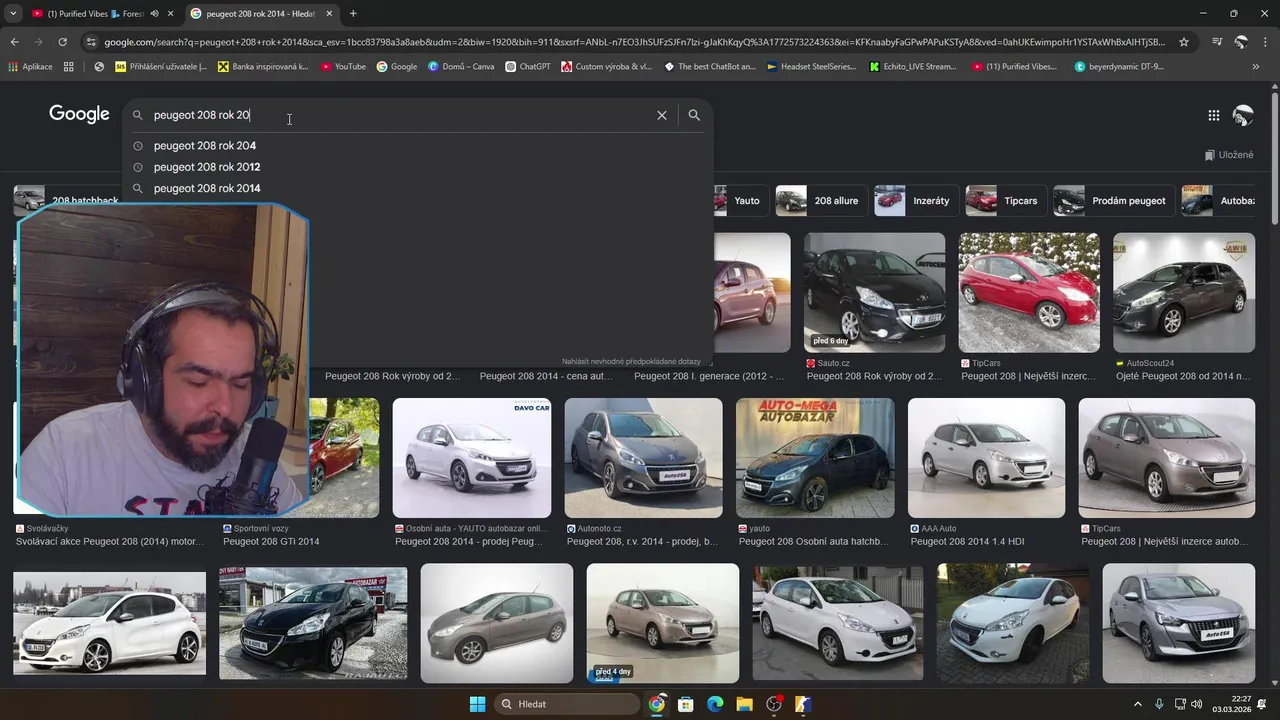Reload the current page
This screenshot has height=720, width=1280.
[62, 42]
